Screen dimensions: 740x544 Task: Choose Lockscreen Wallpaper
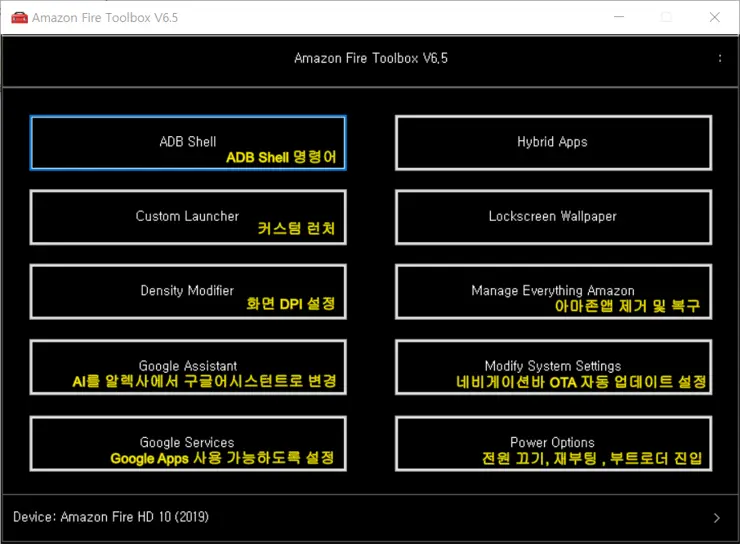[552, 216]
